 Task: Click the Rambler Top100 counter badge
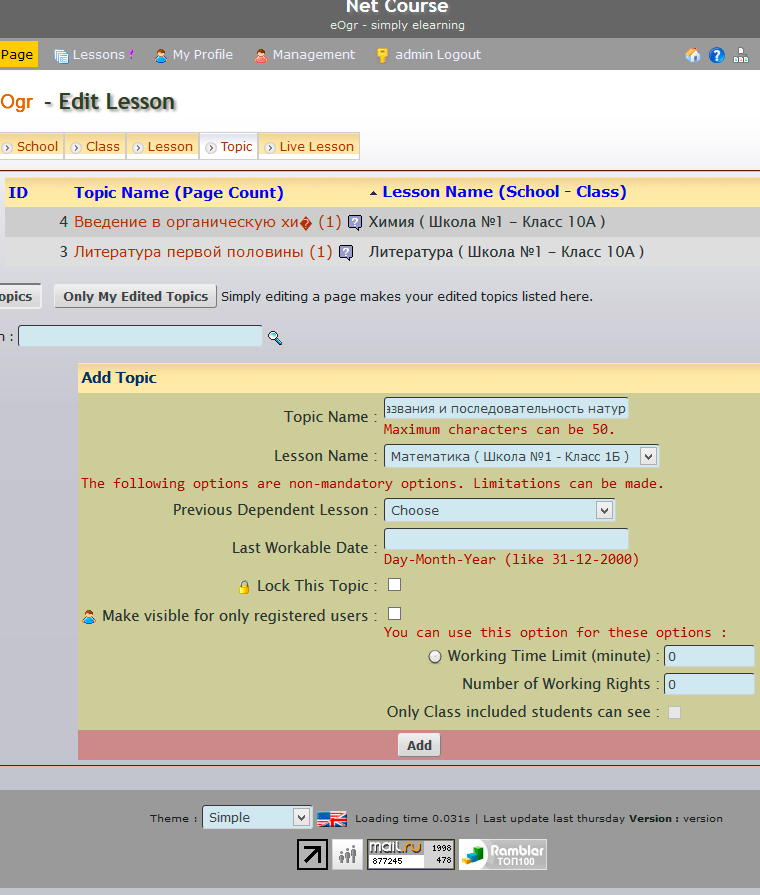[503, 854]
